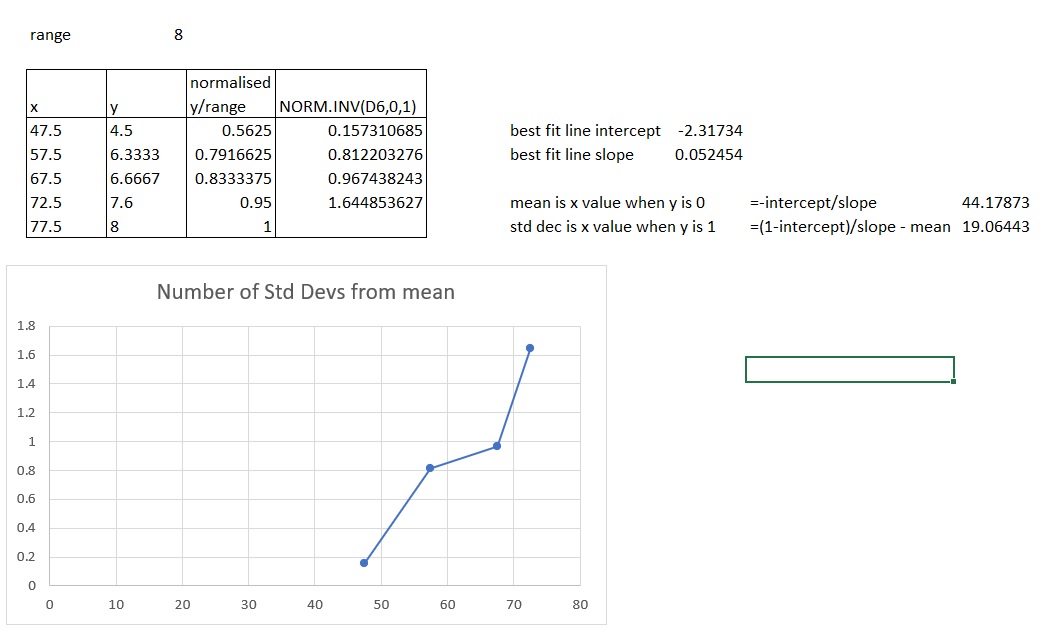Select the "=-intercept/slope" formula text cell
The image size is (1060, 639).
coord(812,202)
